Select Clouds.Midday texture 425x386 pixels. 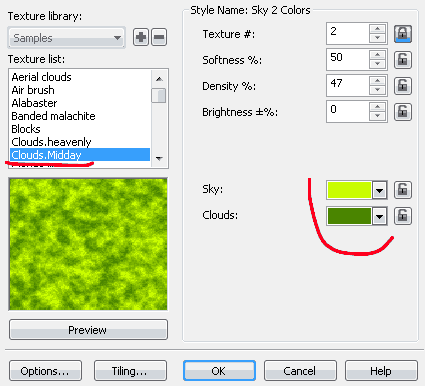80,155
